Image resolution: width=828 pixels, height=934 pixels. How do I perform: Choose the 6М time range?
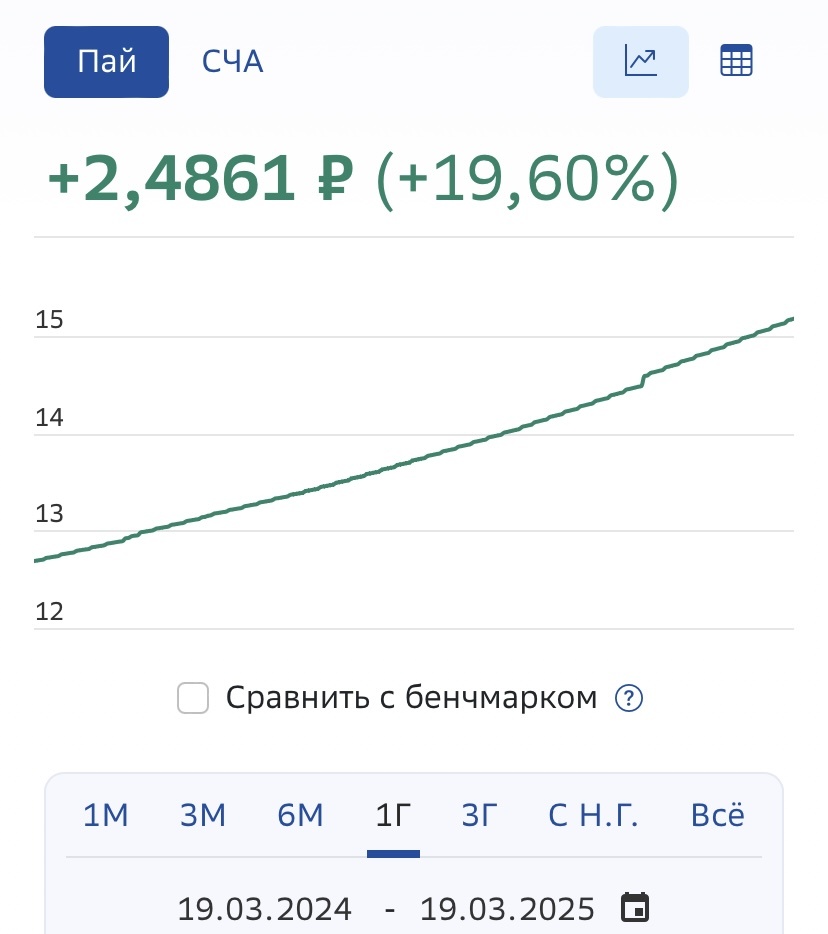[x=298, y=815]
